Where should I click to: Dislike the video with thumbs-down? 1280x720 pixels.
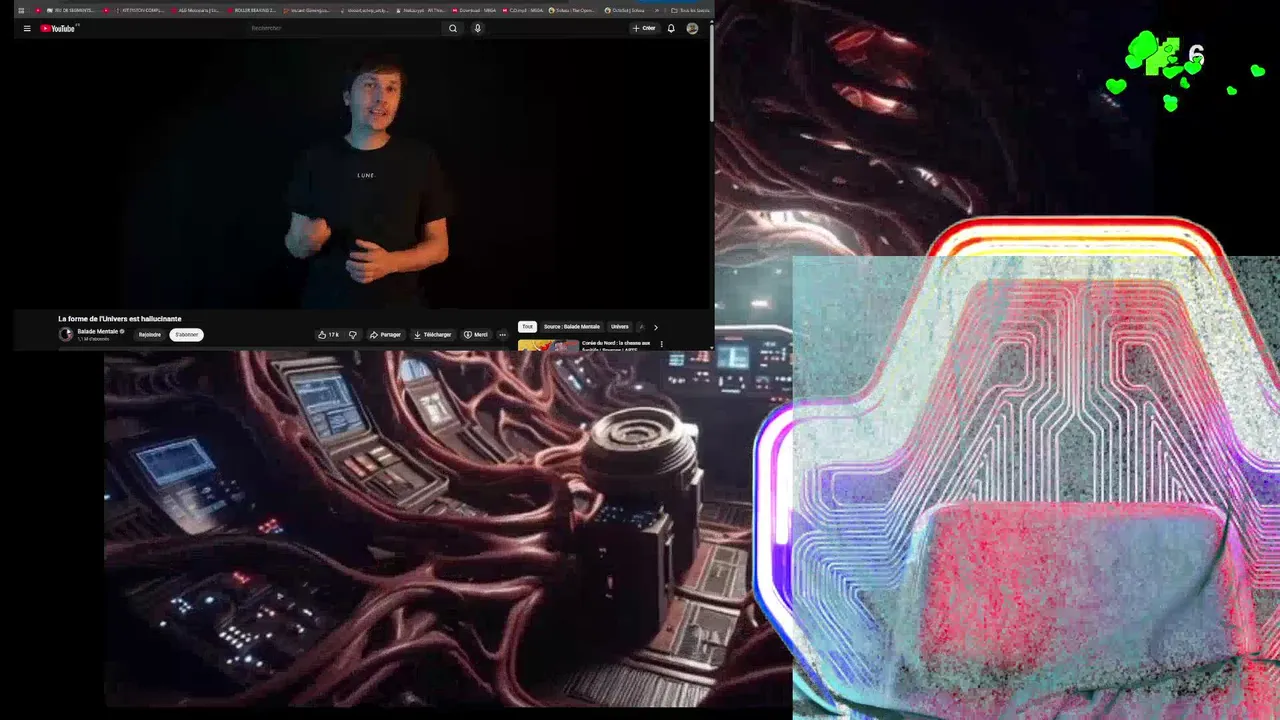click(352, 335)
